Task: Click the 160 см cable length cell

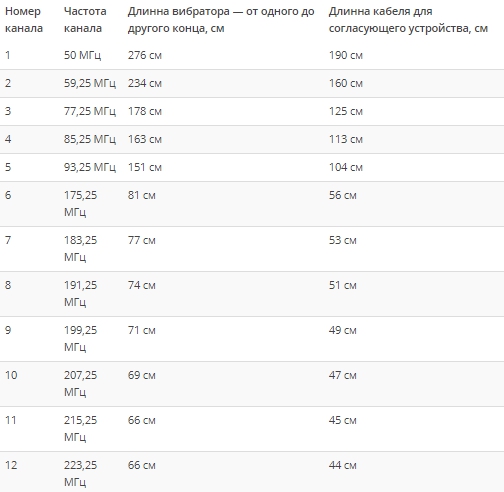Action: pyautogui.click(x=346, y=83)
